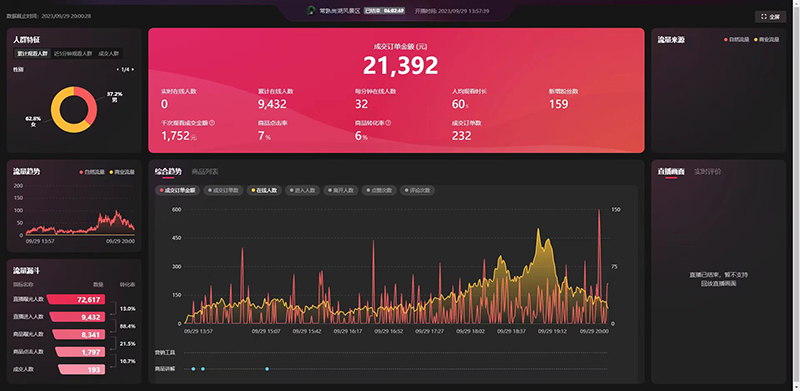Click the 193 成交人数 funnel bar
This screenshot has width=800, height=391.
[82, 369]
